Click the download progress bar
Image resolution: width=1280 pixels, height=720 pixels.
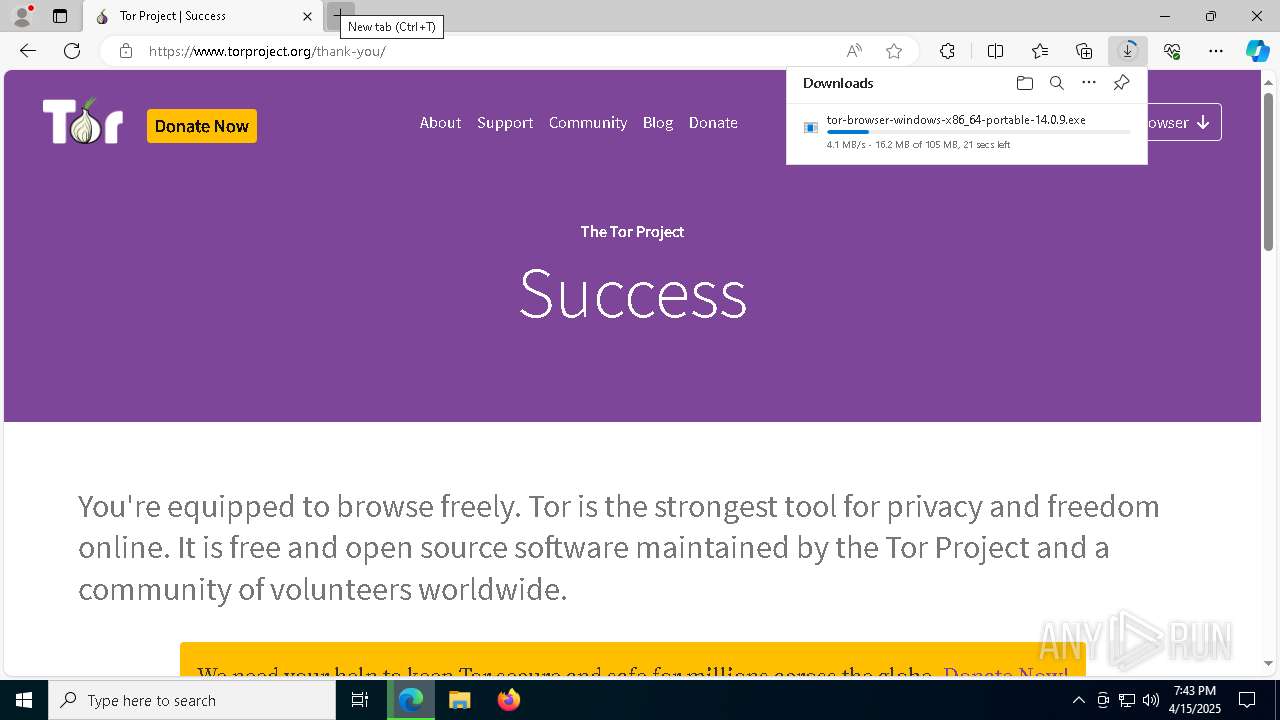(x=978, y=132)
